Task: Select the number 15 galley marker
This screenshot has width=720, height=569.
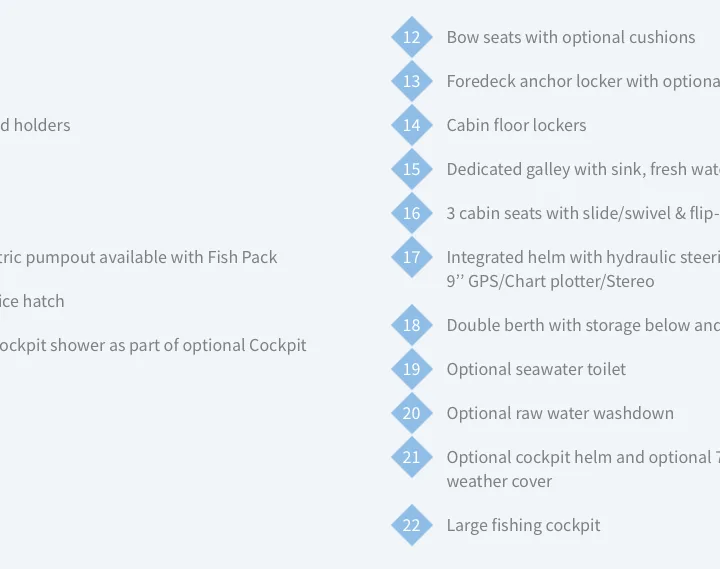Action: click(x=411, y=169)
